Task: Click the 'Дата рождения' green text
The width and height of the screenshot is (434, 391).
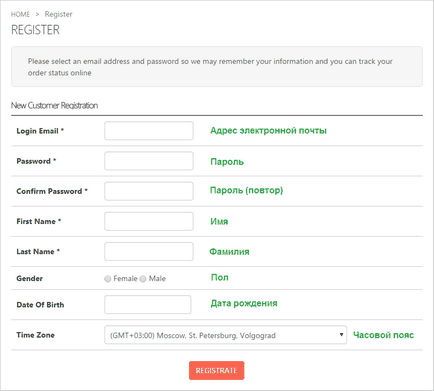Action: (x=244, y=303)
